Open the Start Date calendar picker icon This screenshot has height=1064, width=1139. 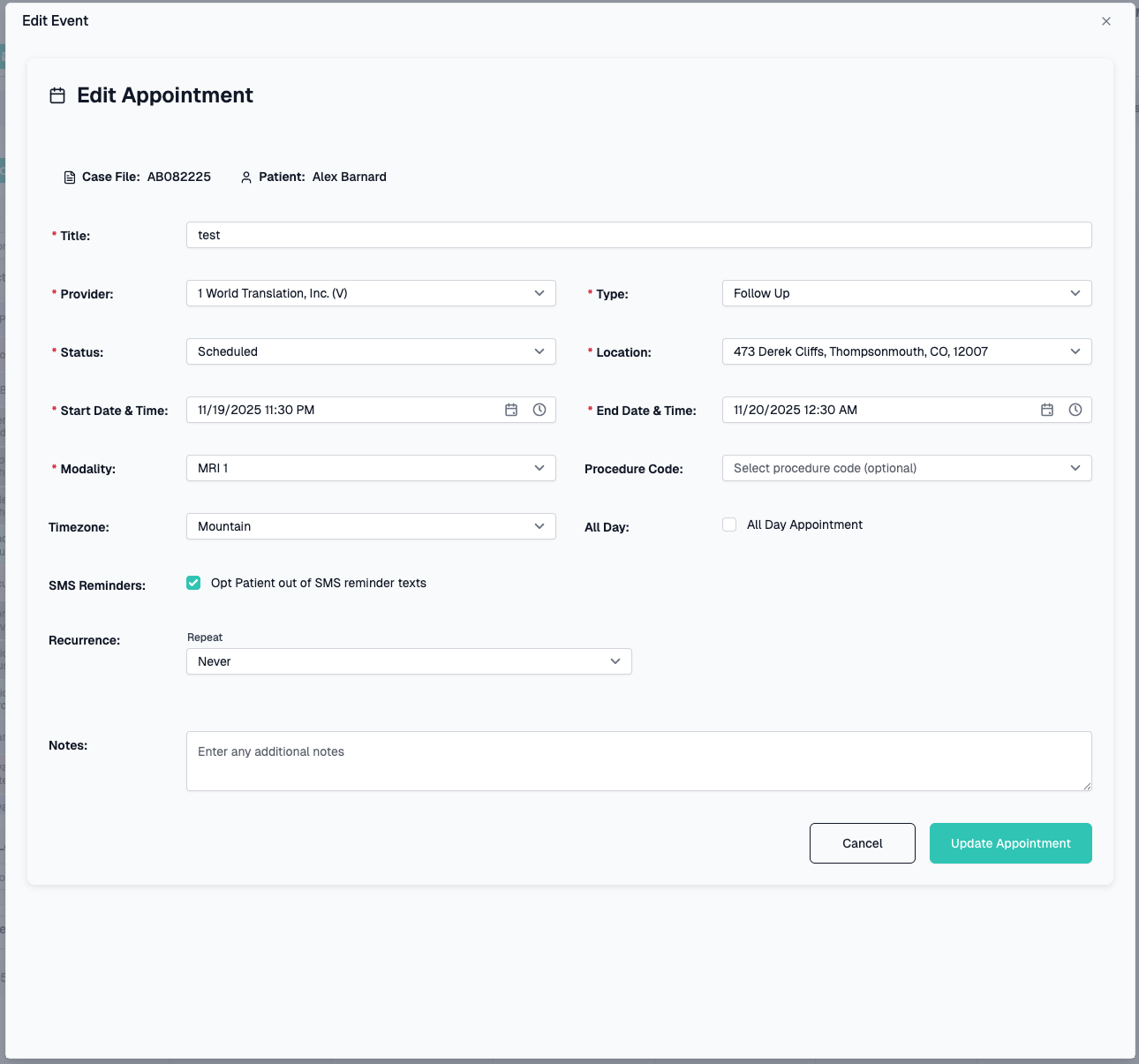tap(511, 410)
